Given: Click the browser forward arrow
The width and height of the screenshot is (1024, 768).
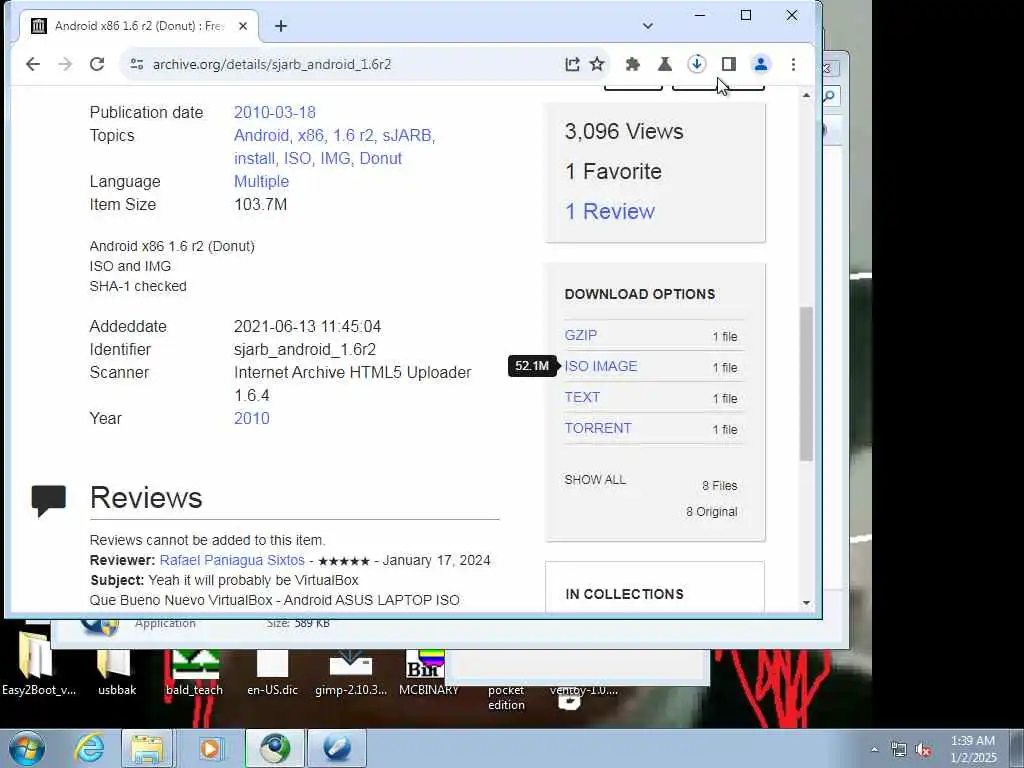Looking at the screenshot, I should (65, 64).
